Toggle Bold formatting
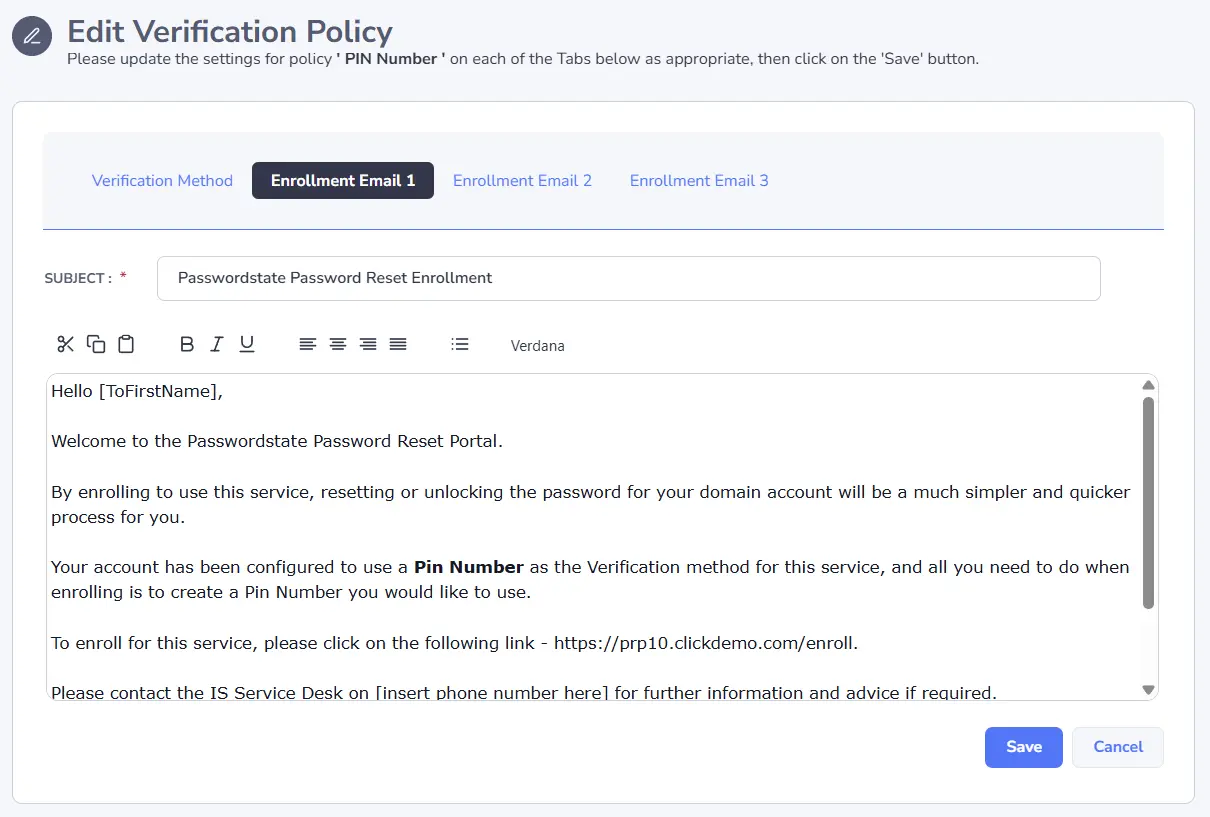Image resolution: width=1210 pixels, height=817 pixels. (x=187, y=344)
